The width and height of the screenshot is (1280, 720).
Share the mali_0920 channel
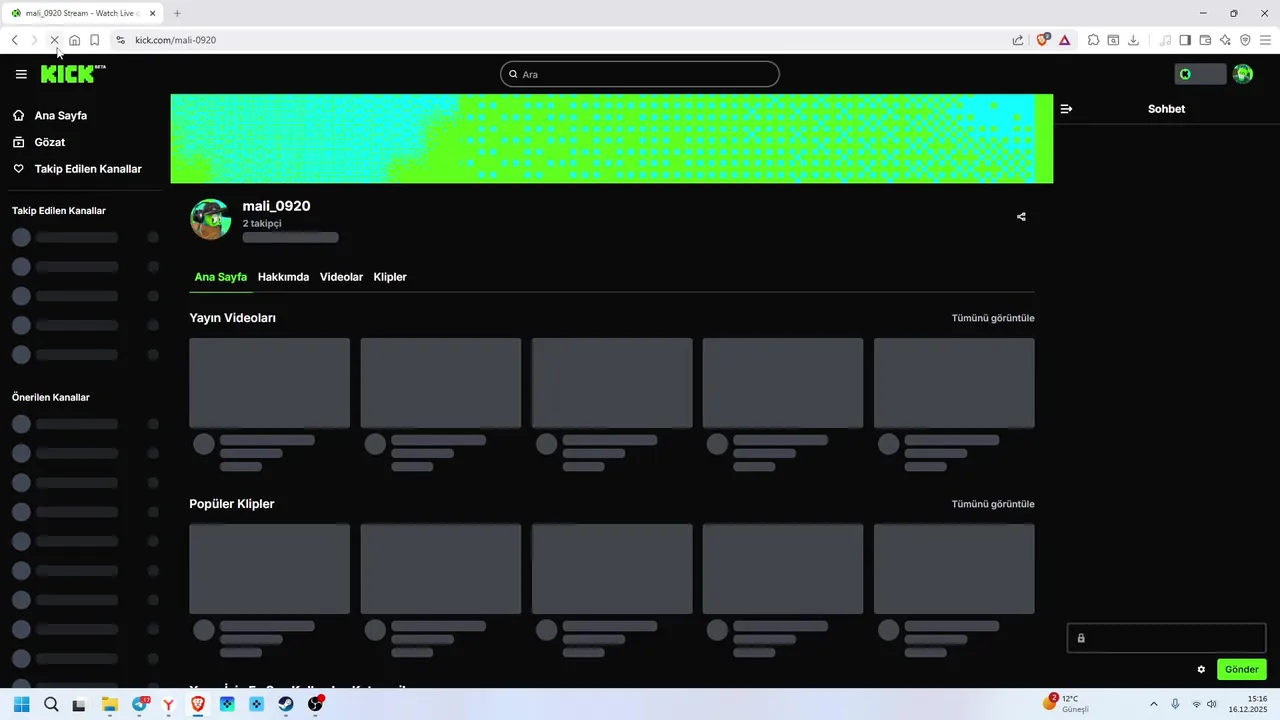(x=1021, y=217)
